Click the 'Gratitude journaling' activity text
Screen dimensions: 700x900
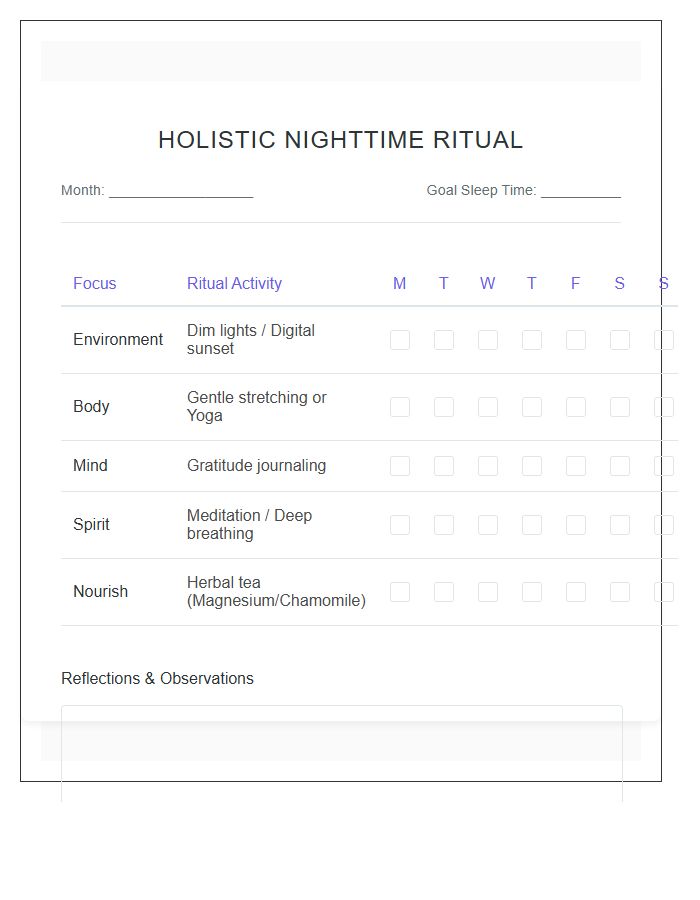pyautogui.click(x=256, y=465)
